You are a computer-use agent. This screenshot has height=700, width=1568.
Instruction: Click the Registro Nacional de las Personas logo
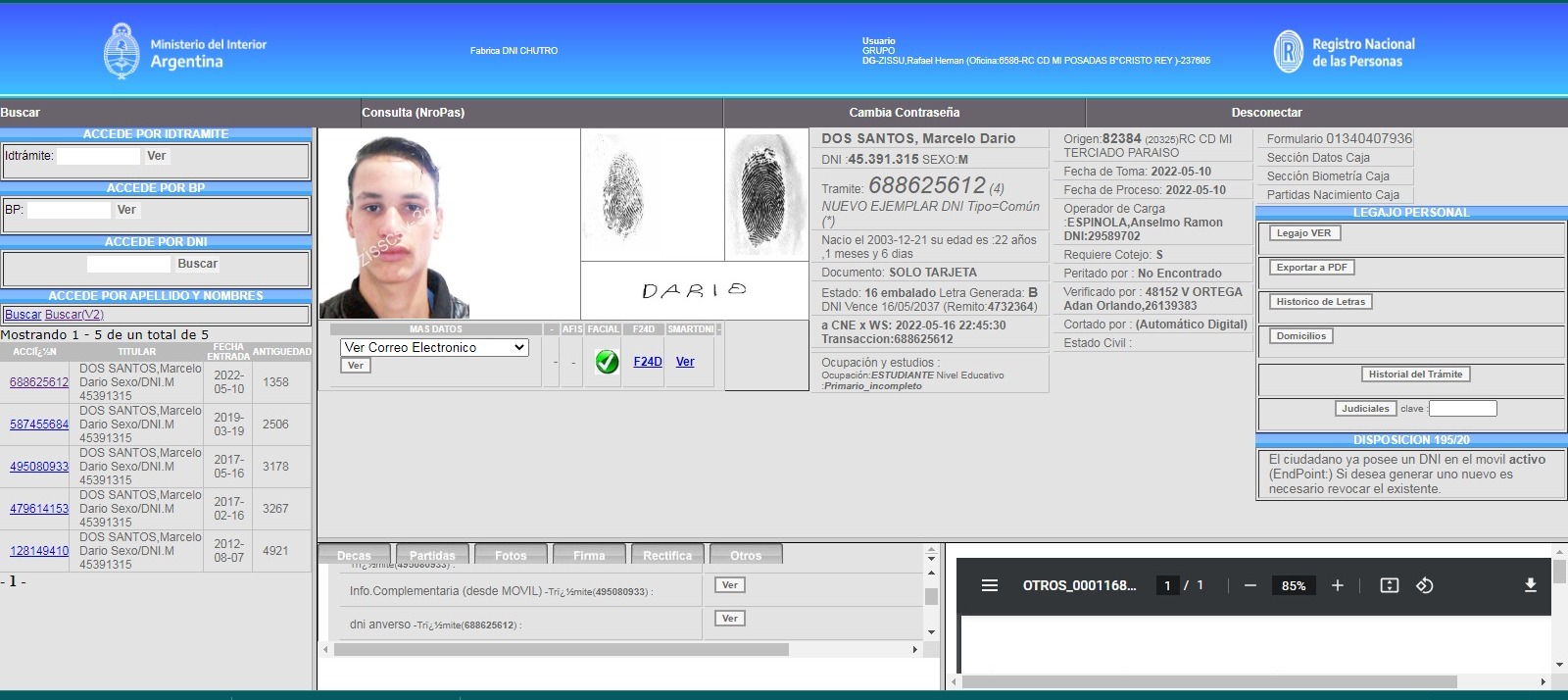coord(1344,52)
